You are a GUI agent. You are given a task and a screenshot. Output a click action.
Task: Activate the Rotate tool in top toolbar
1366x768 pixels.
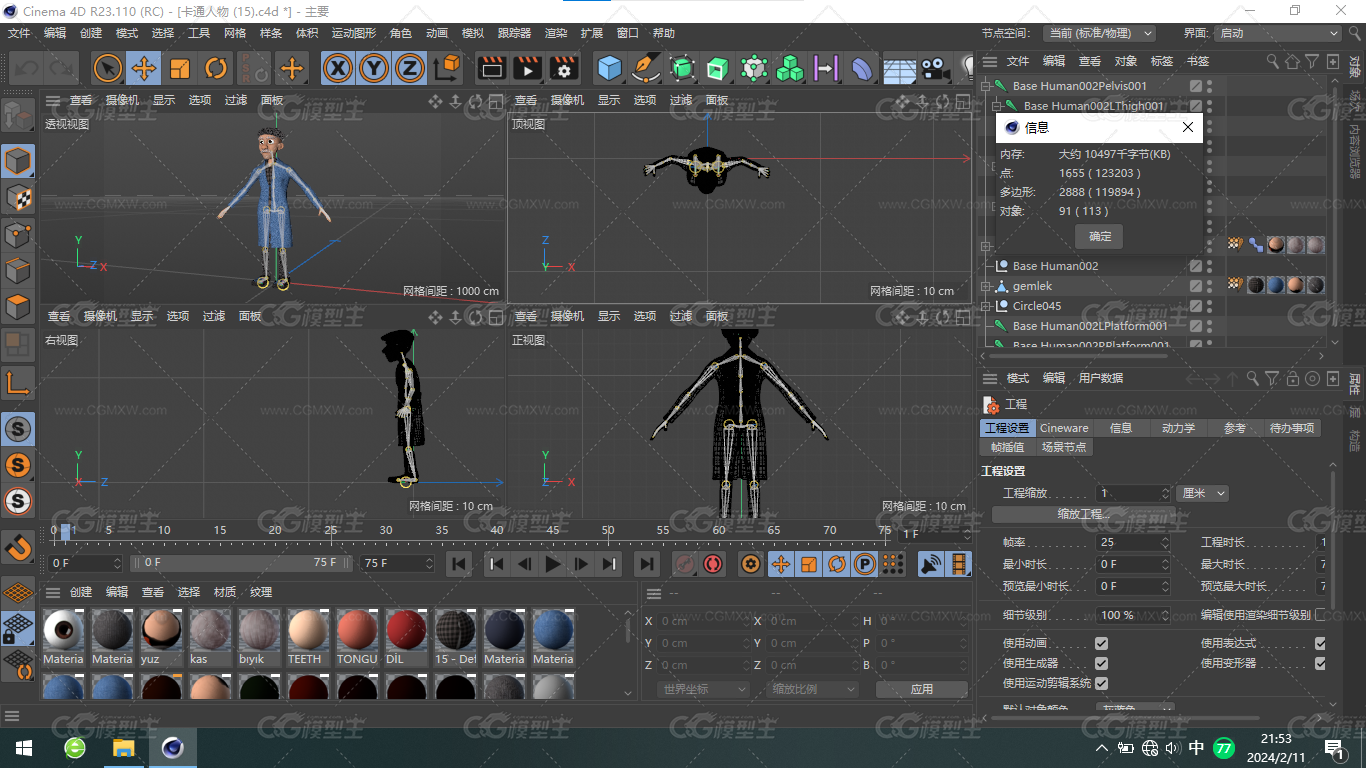coord(216,68)
